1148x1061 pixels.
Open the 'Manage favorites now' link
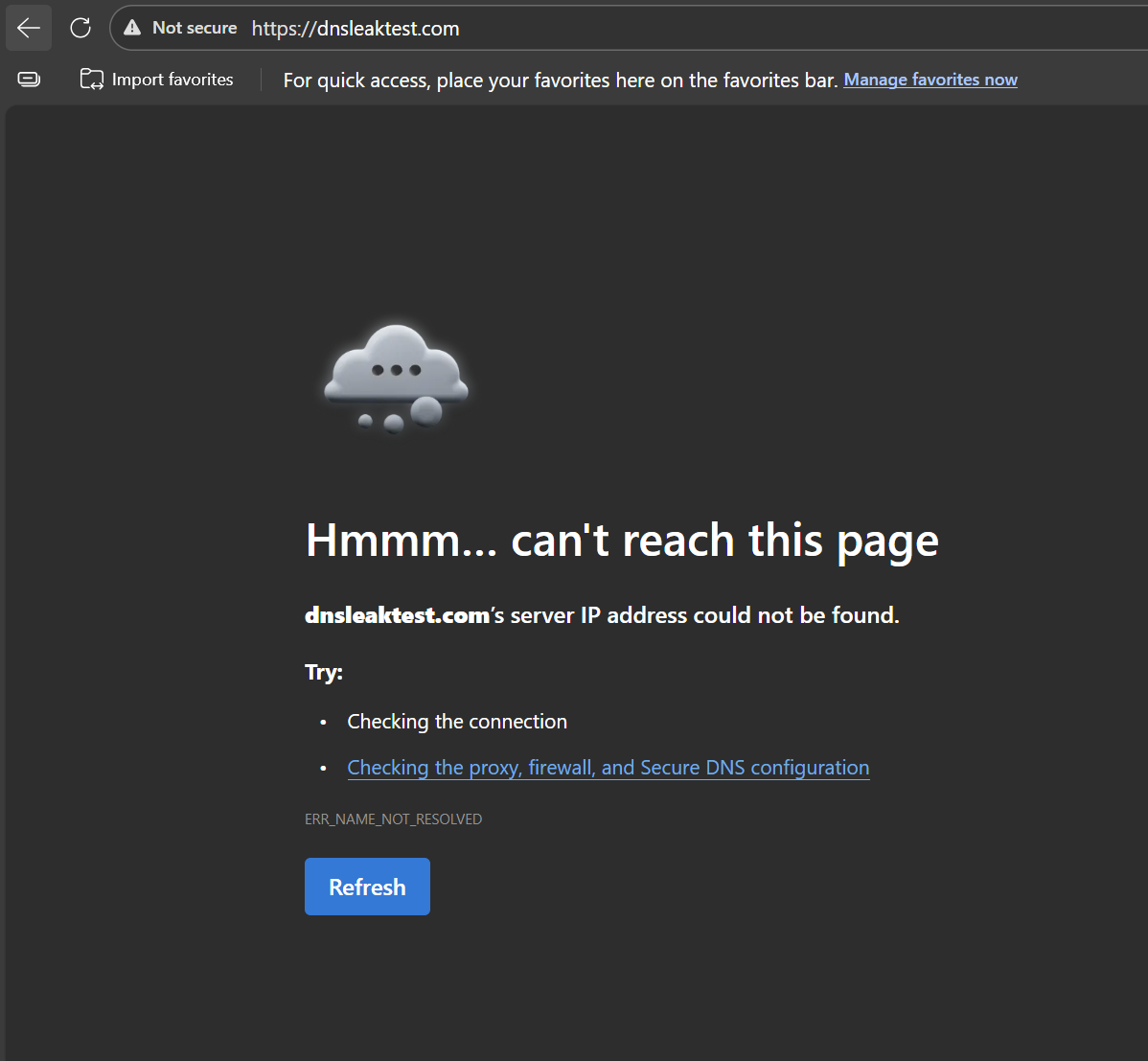[930, 80]
